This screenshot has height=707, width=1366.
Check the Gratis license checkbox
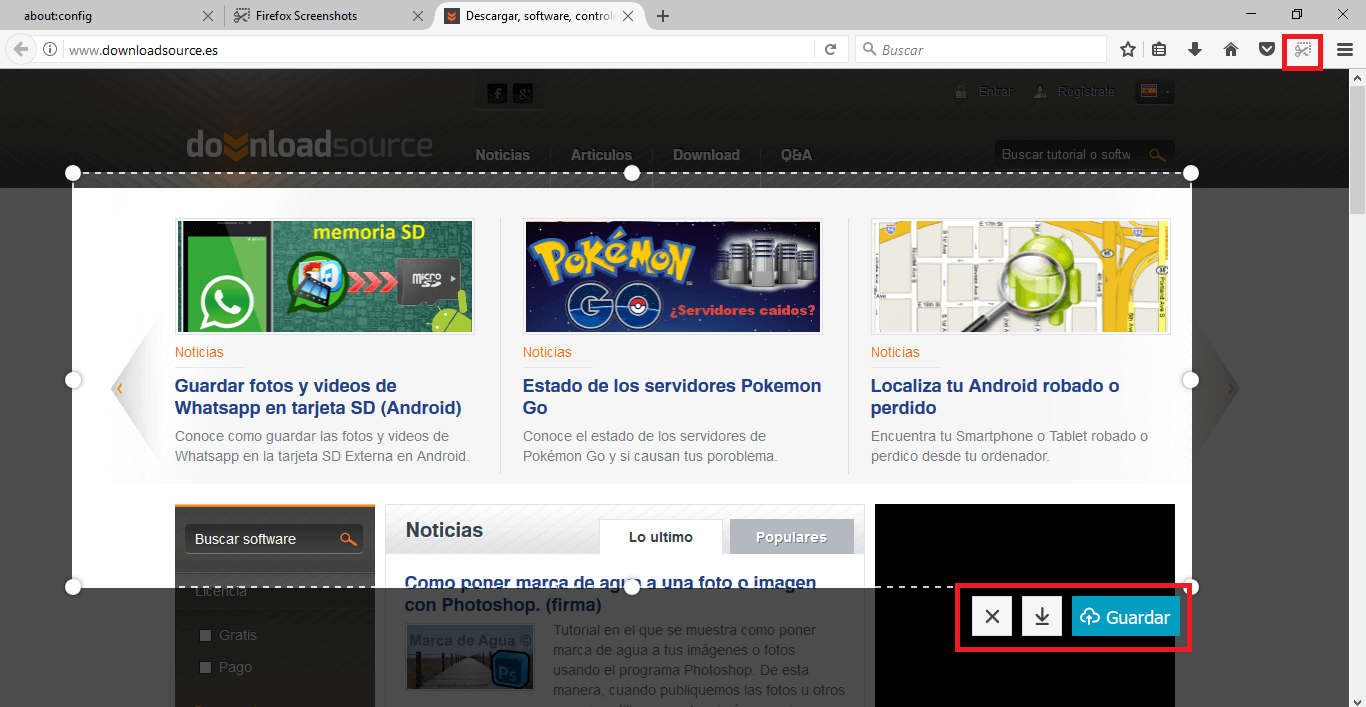[205, 635]
